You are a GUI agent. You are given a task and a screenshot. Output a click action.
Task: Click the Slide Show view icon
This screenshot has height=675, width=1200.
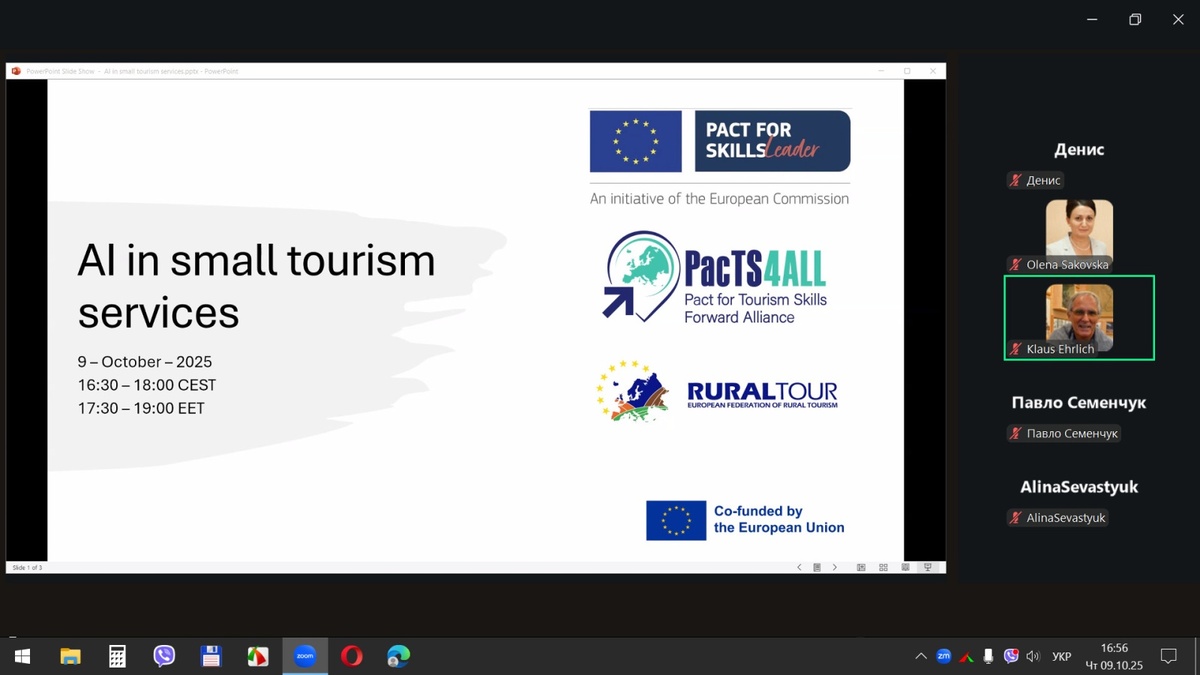[x=928, y=567]
